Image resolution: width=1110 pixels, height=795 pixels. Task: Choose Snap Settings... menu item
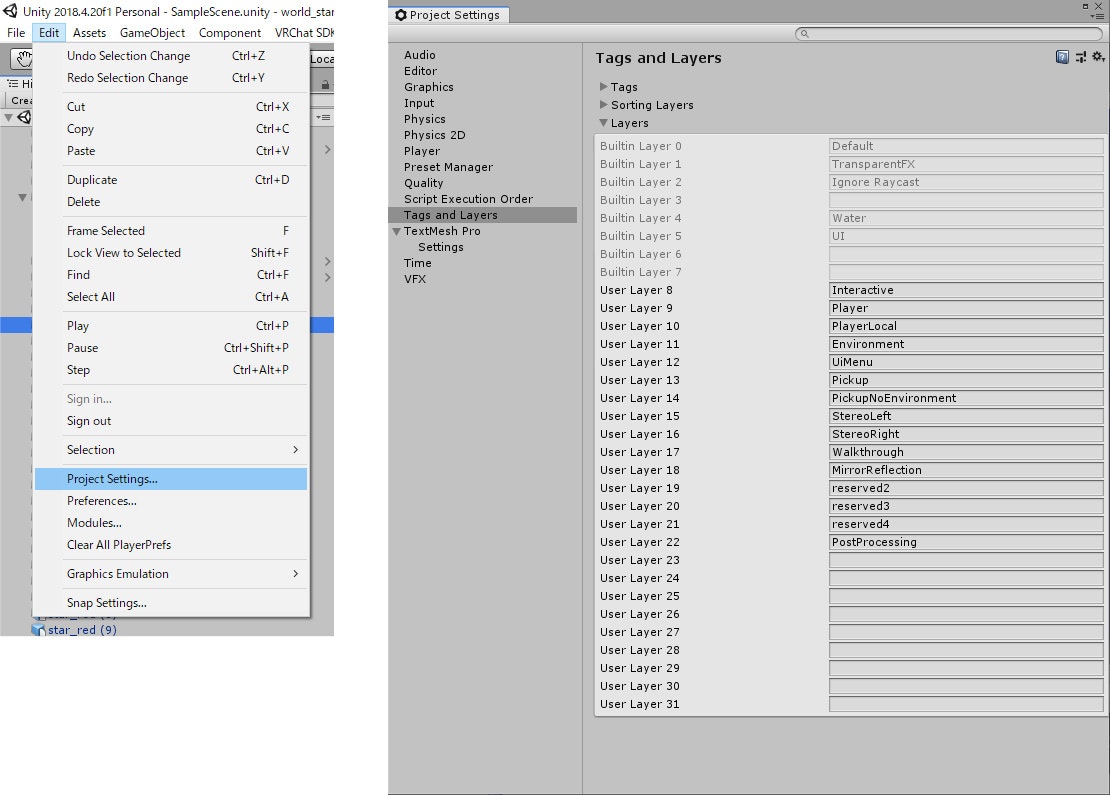coord(171,602)
